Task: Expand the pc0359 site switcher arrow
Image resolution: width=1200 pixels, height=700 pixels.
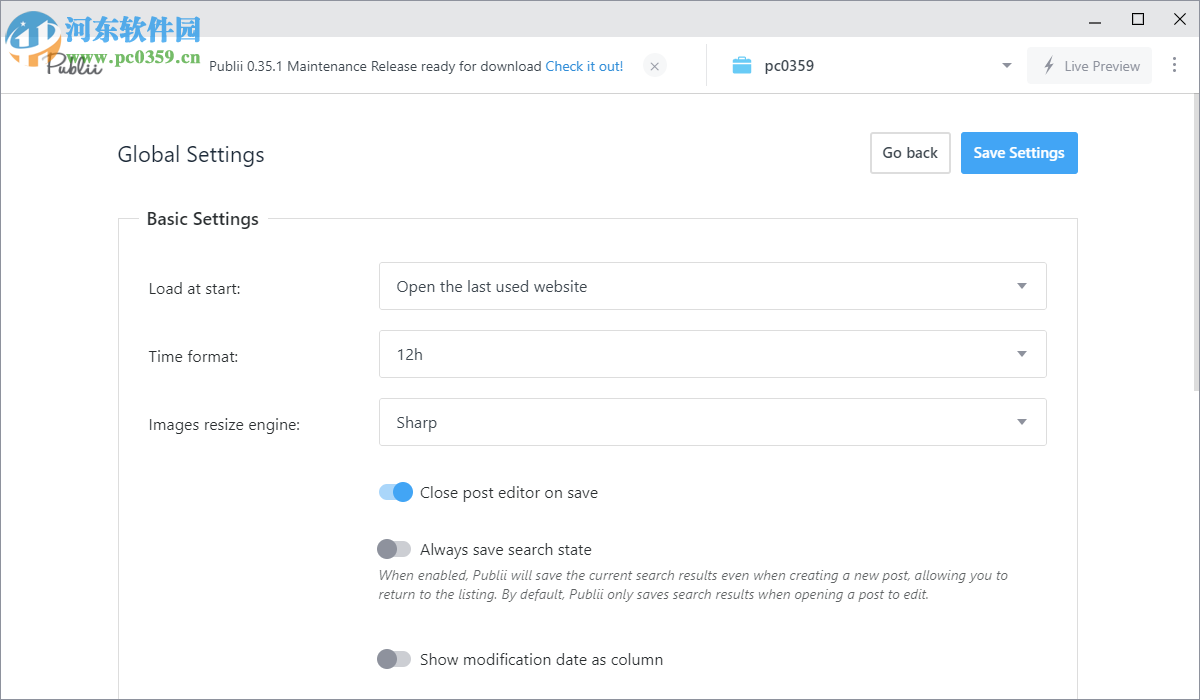Action: 1006,66
